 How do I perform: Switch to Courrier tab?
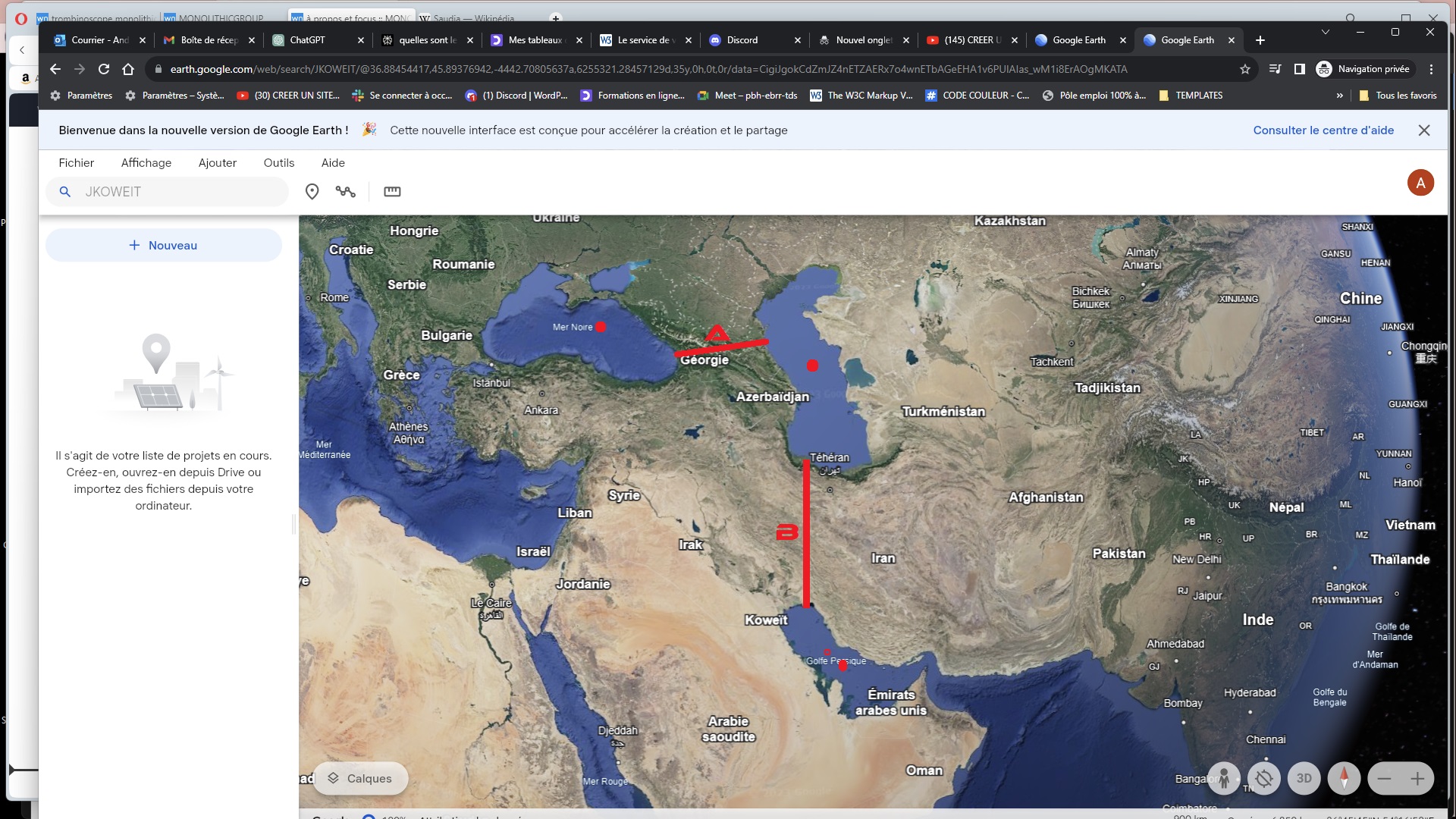coord(100,40)
